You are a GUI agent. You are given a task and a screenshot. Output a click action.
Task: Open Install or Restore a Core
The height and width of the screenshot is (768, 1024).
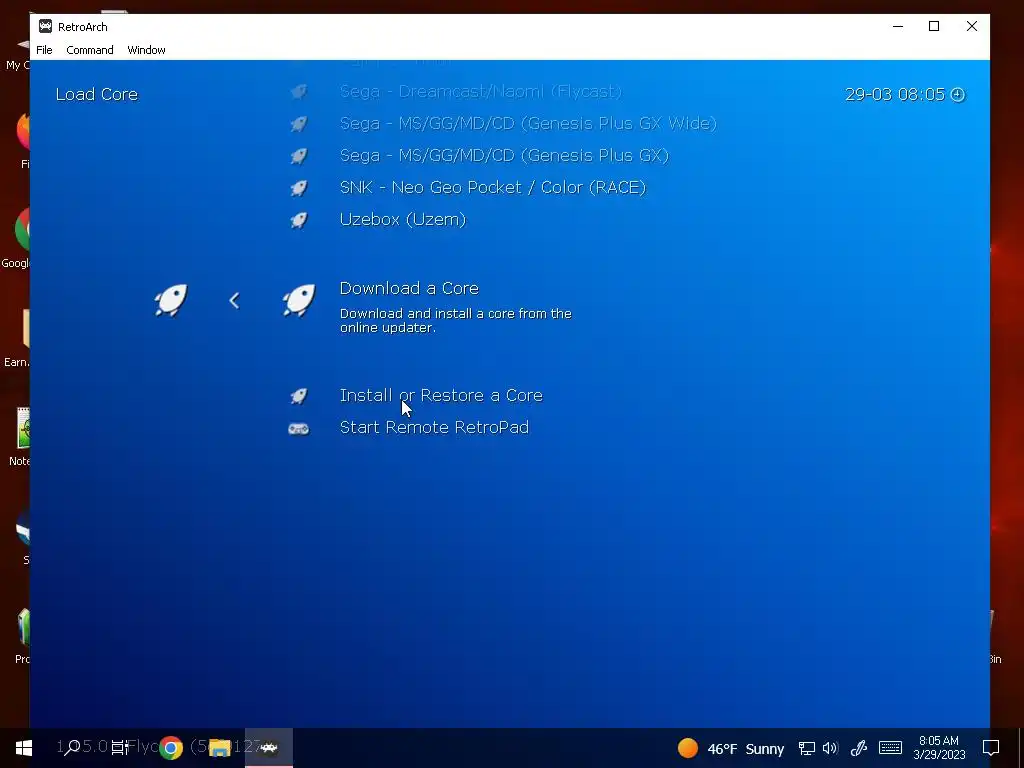pyautogui.click(x=441, y=395)
